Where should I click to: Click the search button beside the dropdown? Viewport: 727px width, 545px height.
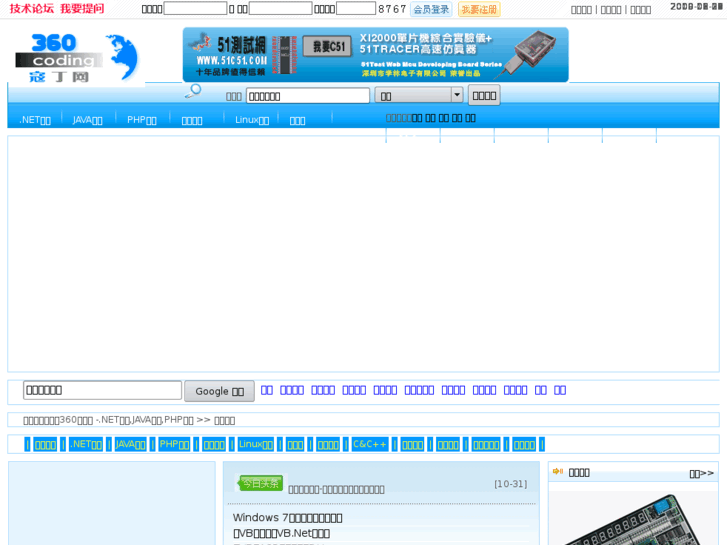[x=484, y=95]
